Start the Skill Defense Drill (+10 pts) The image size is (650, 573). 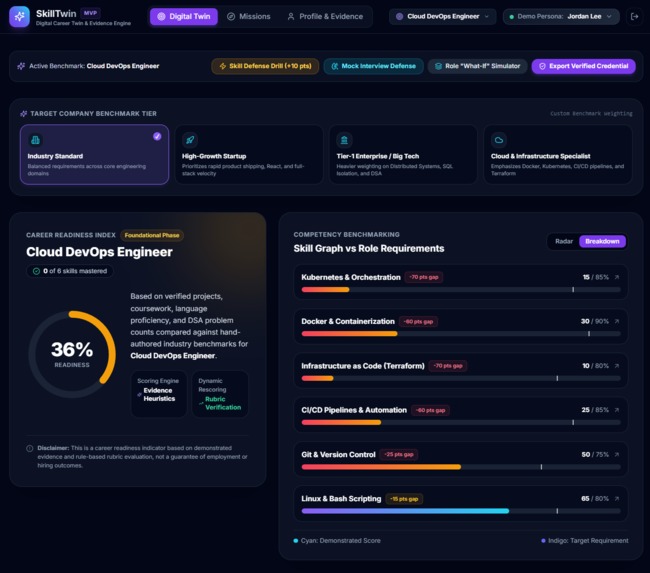pos(265,66)
